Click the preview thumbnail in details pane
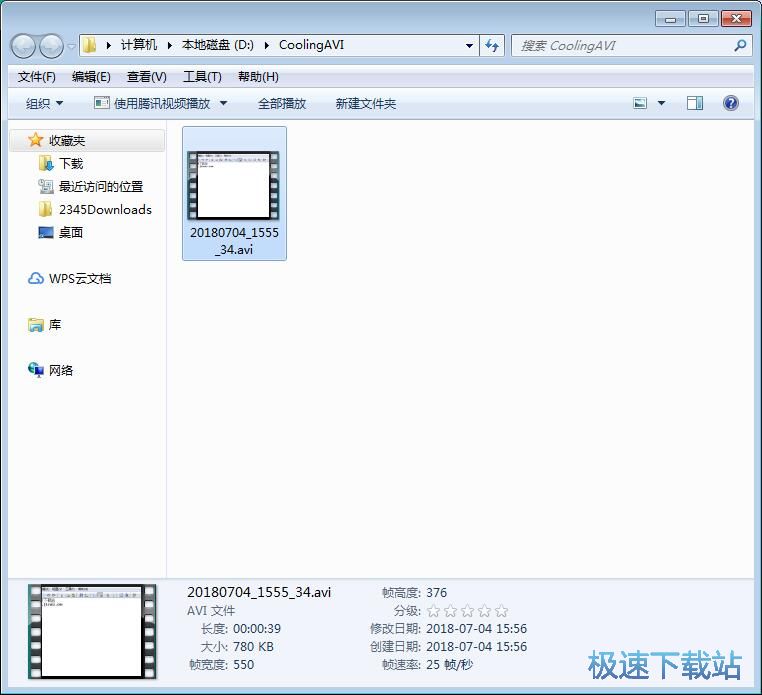 [92, 631]
